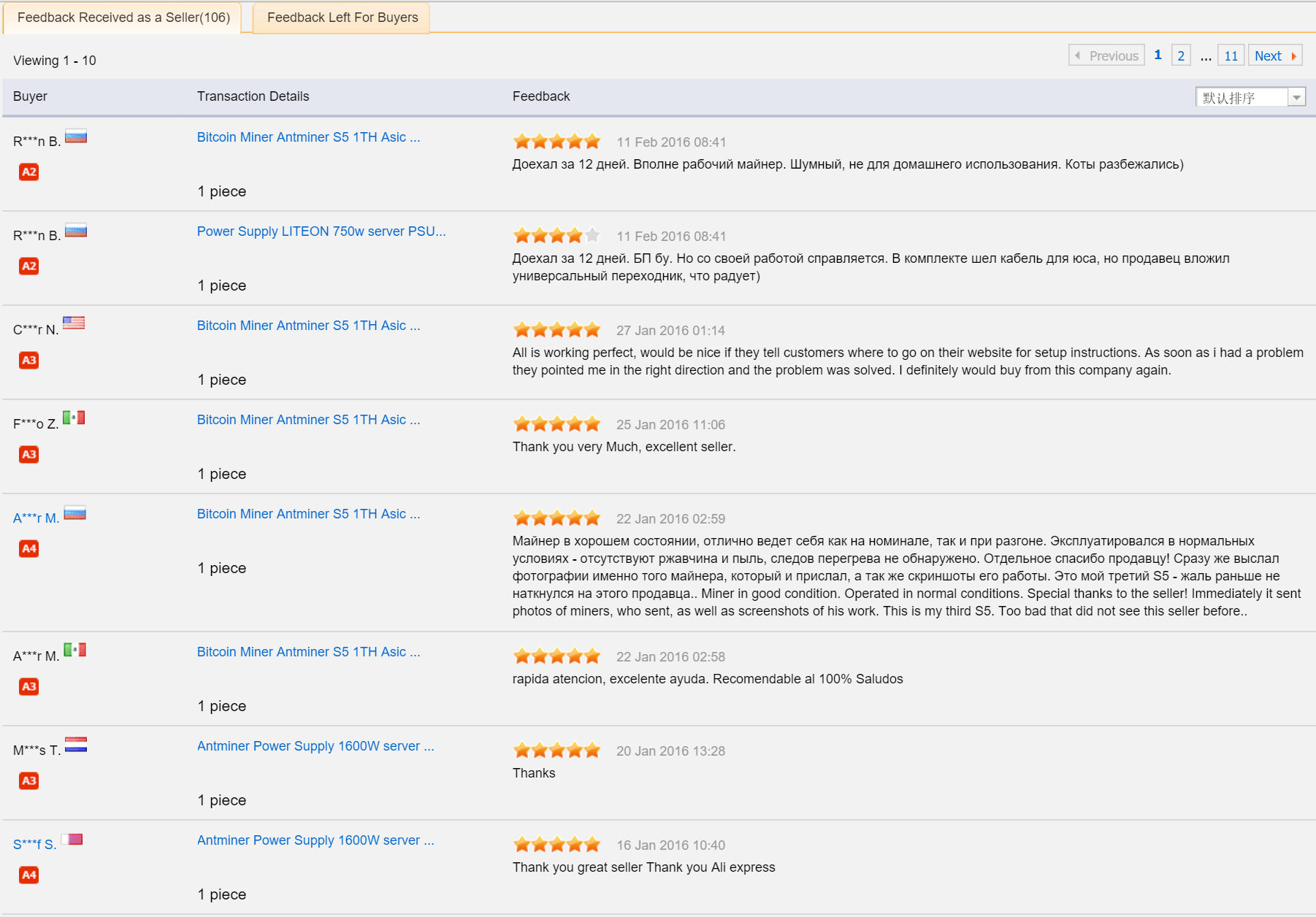The image size is (1316, 917).
Task: Click the five-star rating dated 11 Feb 2016
Action: click(557, 142)
